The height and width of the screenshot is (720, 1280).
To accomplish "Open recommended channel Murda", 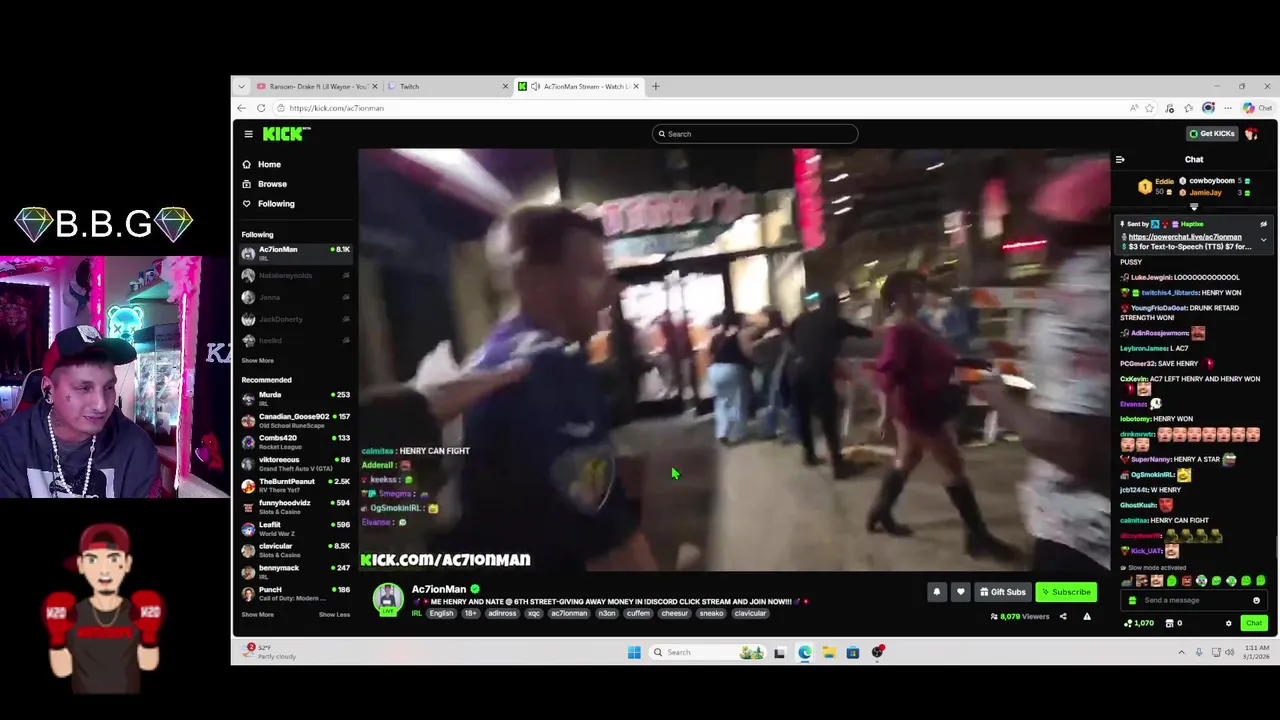I will coord(295,398).
